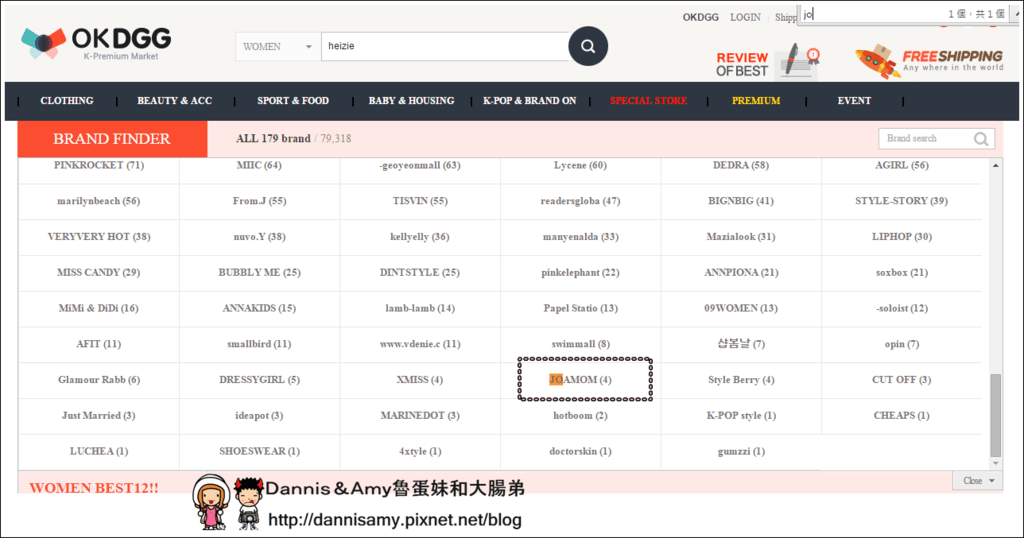
Task: Select the pinkelephant (22) brand
Action: (580, 272)
